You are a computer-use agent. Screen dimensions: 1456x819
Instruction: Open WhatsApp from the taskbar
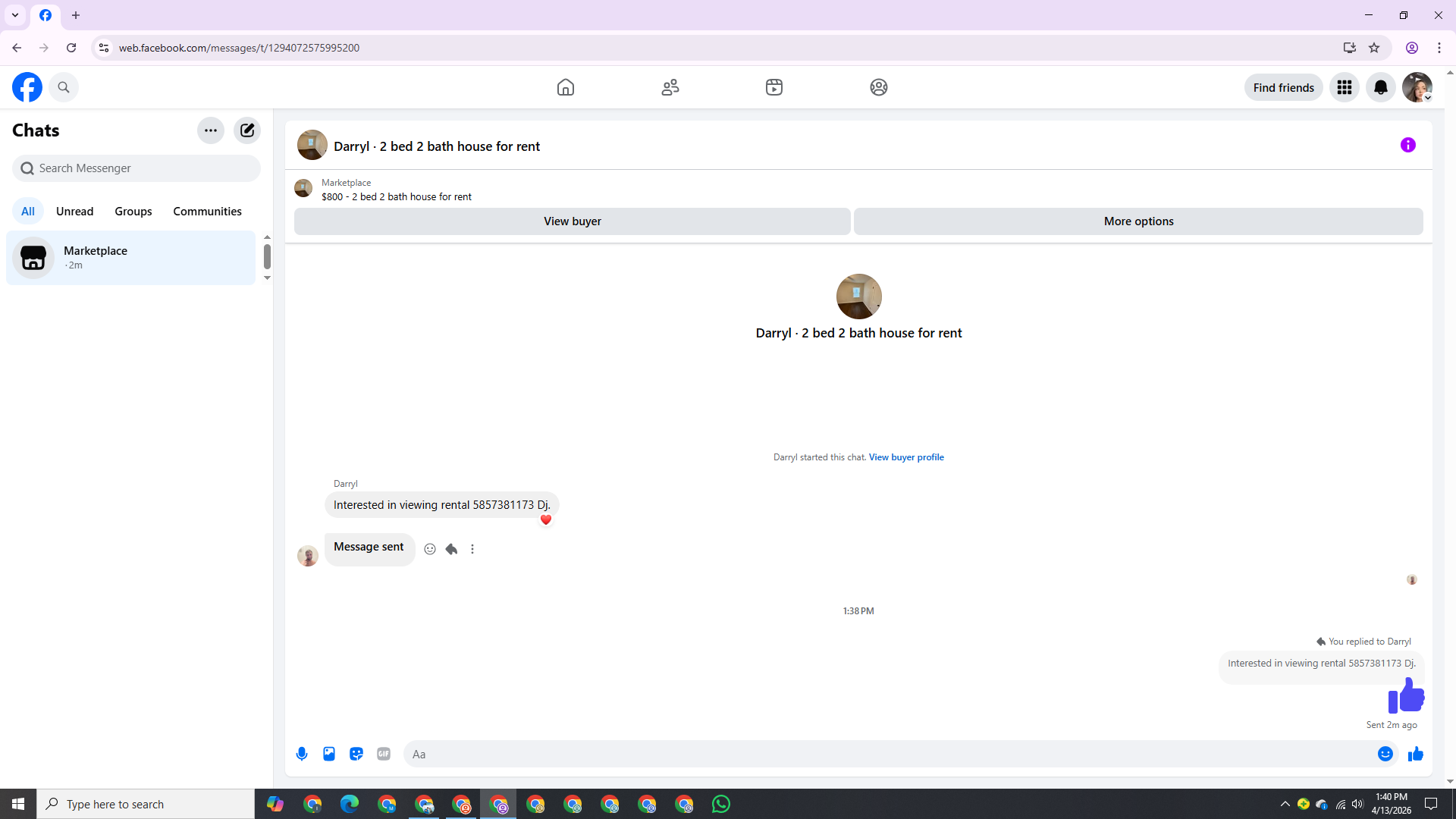(721, 804)
